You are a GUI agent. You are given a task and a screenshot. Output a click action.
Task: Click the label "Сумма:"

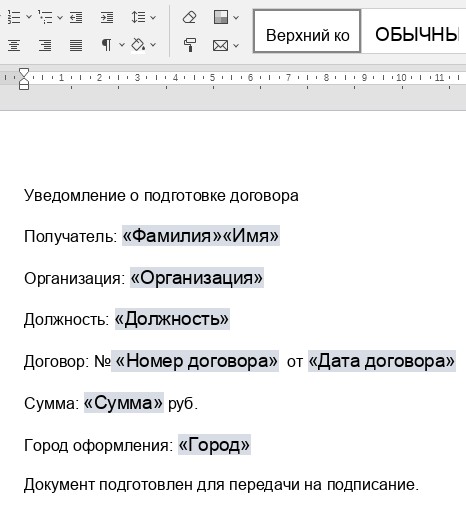pyautogui.click(x=52, y=403)
